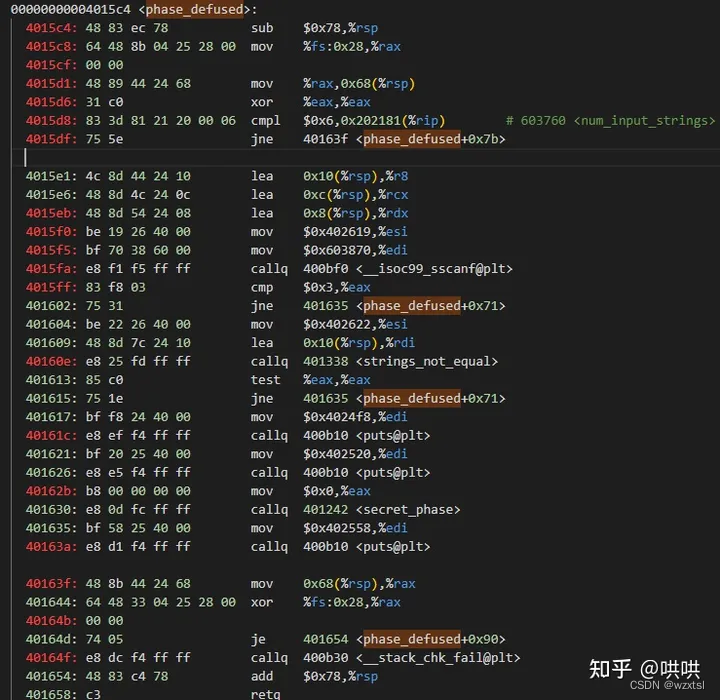Click the '%rax,0x68(%rsp)' operand at 4015d1
This screenshot has height=700, width=720.
click(359, 84)
